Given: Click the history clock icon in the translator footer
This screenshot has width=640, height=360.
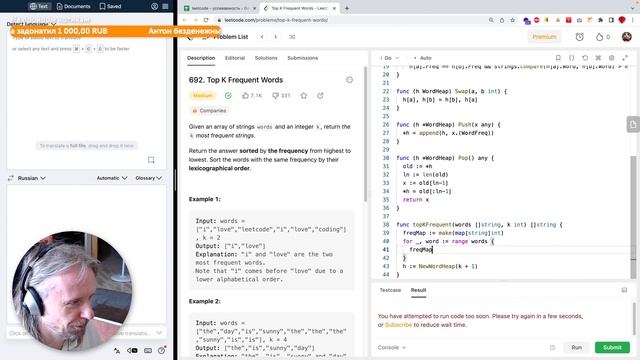Looking at the screenshot, I should (x=162, y=350).
